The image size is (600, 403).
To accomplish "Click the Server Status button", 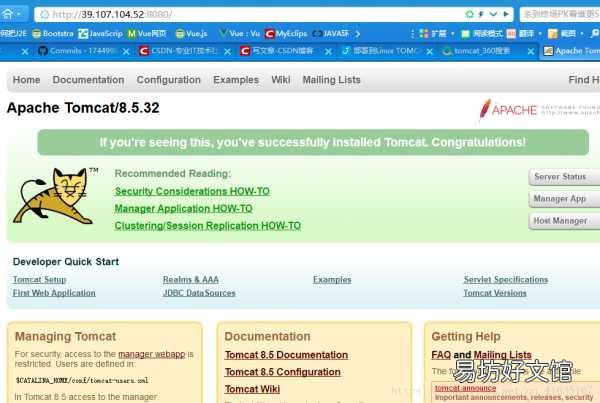I will point(564,177).
